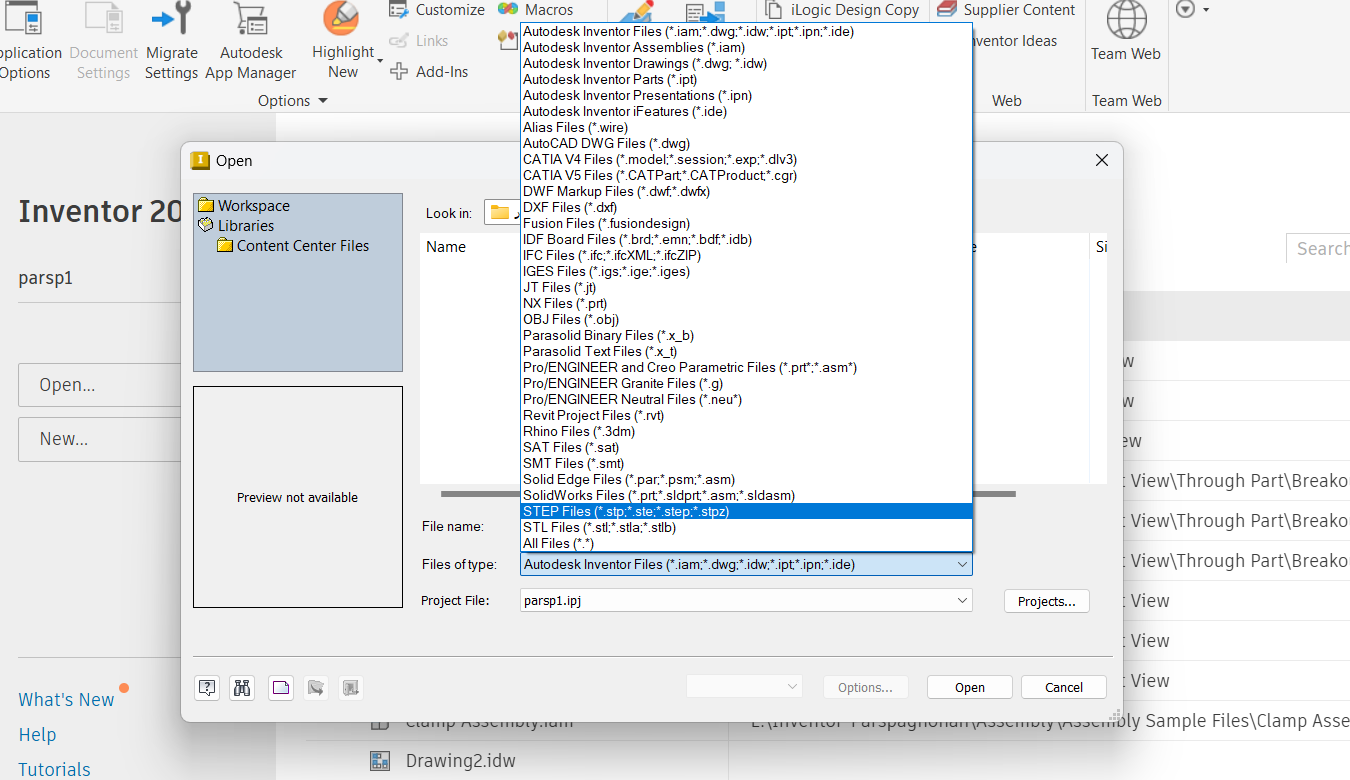Click Find binoculars icon in Open dialog
This screenshot has width=1350, height=780.
point(243,687)
